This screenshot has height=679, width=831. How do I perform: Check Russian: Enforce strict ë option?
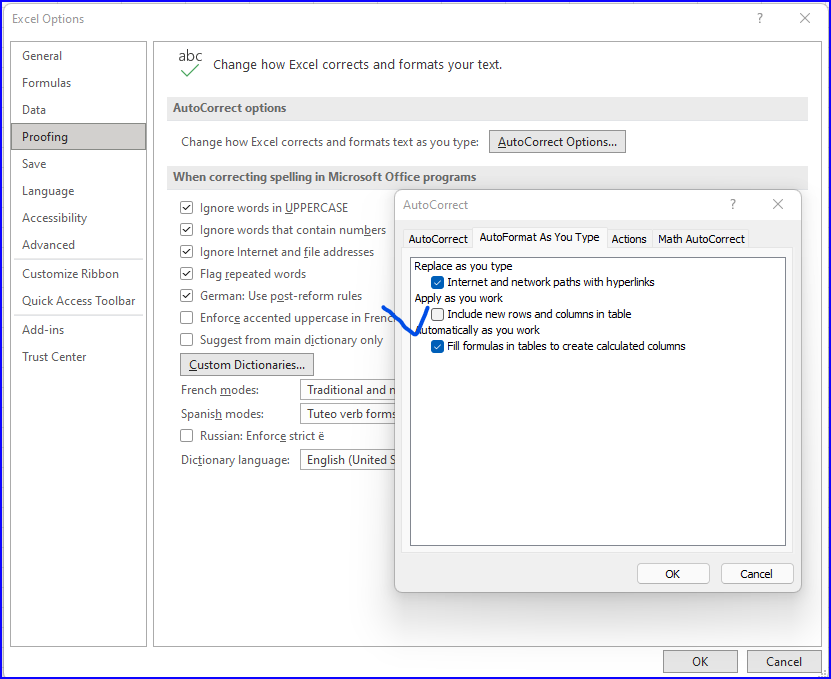point(187,436)
